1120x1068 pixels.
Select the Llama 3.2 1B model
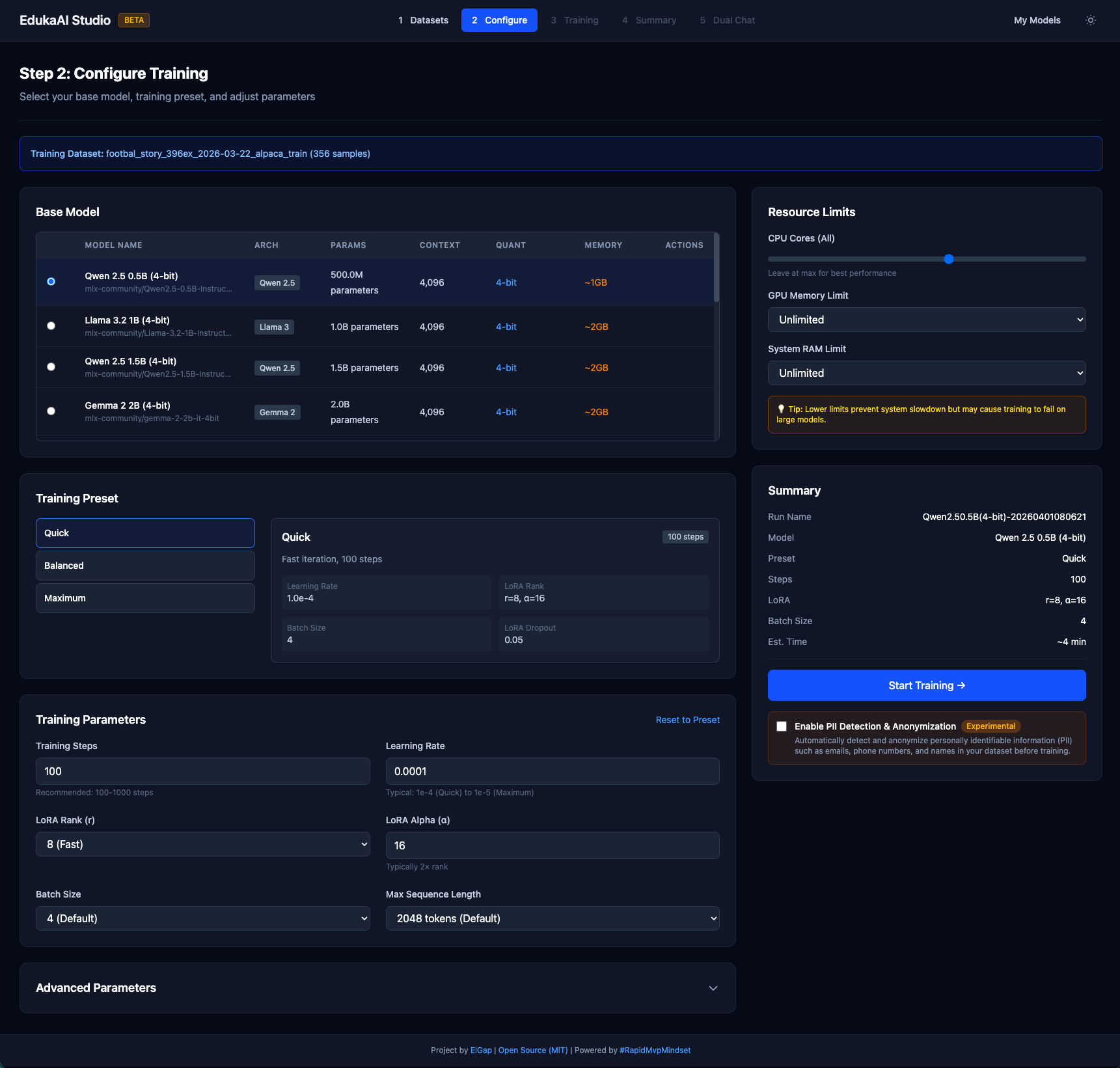click(x=51, y=325)
